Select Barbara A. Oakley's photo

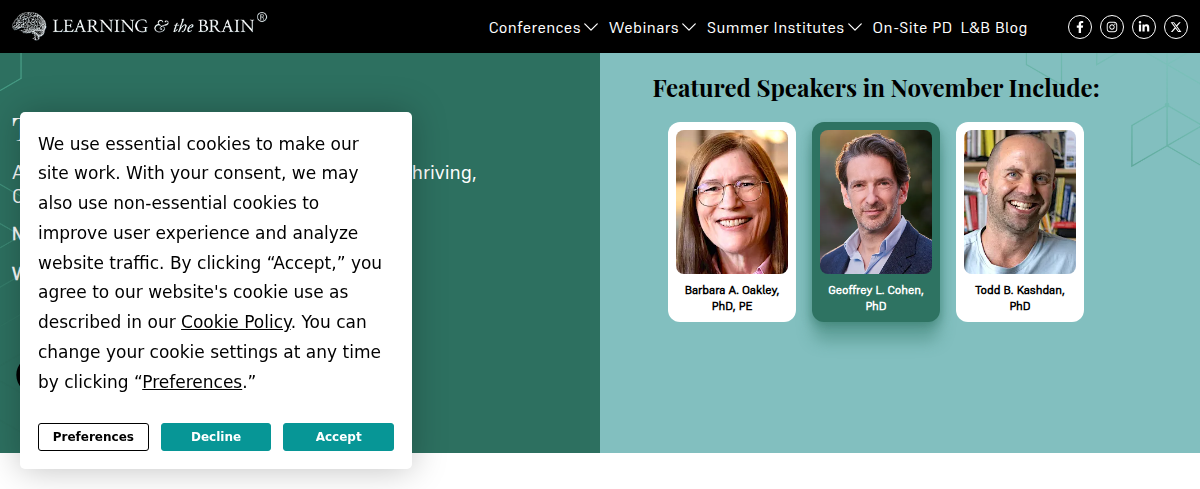[732, 202]
